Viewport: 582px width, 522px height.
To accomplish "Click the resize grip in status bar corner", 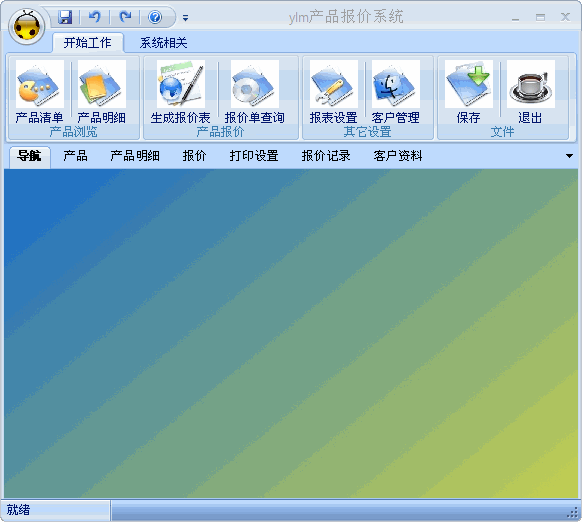I will click(572, 513).
